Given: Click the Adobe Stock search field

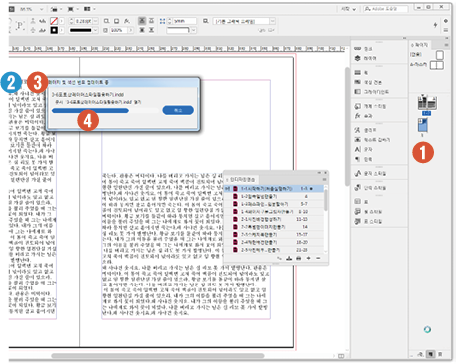Looking at the screenshot, I should (x=386, y=9).
